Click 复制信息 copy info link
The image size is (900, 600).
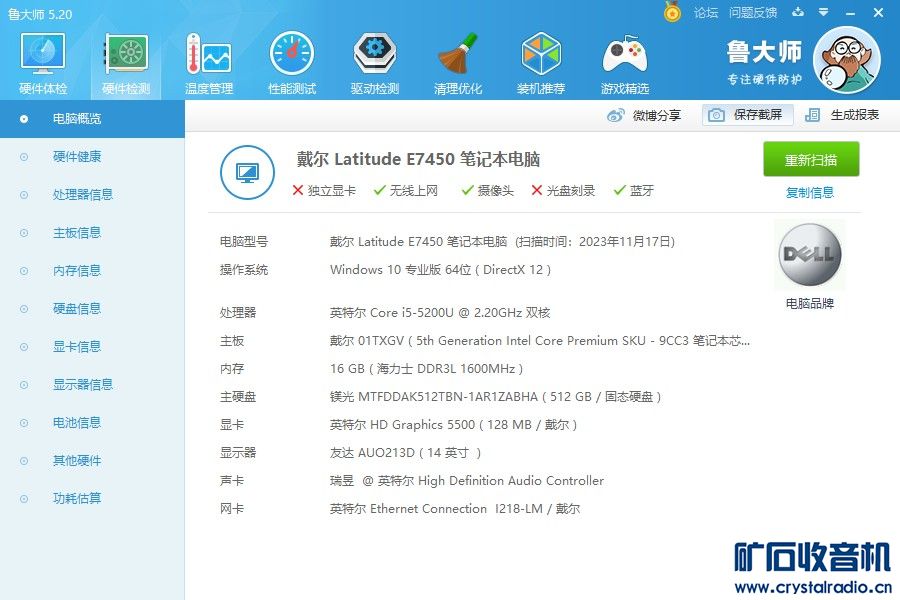(810, 192)
